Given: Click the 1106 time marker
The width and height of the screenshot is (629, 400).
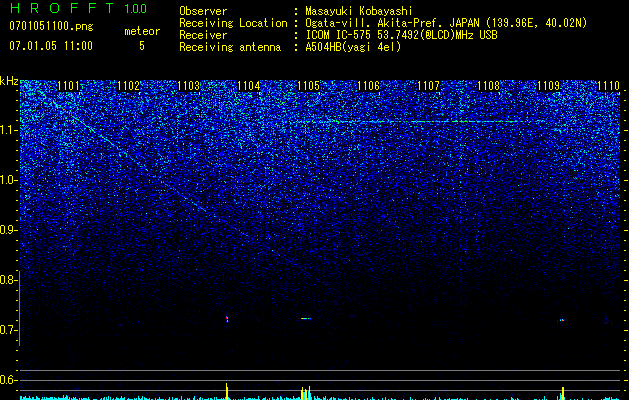Looking at the screenshot, I should coord(368,86).
